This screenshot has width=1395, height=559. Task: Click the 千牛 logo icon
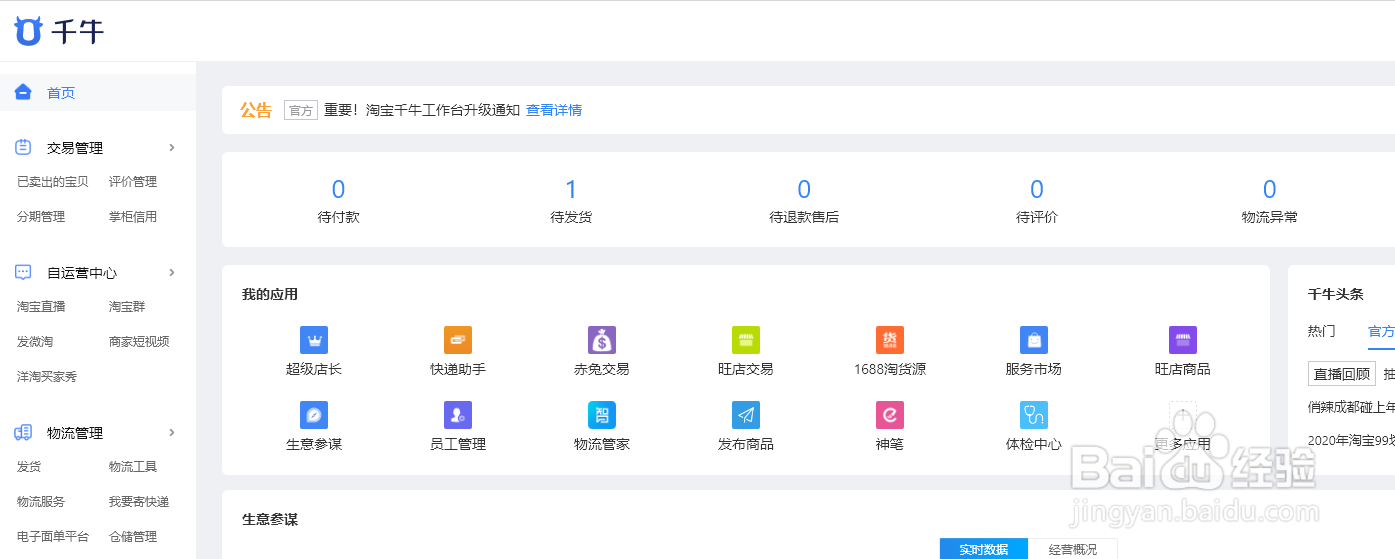click(28, 32)
